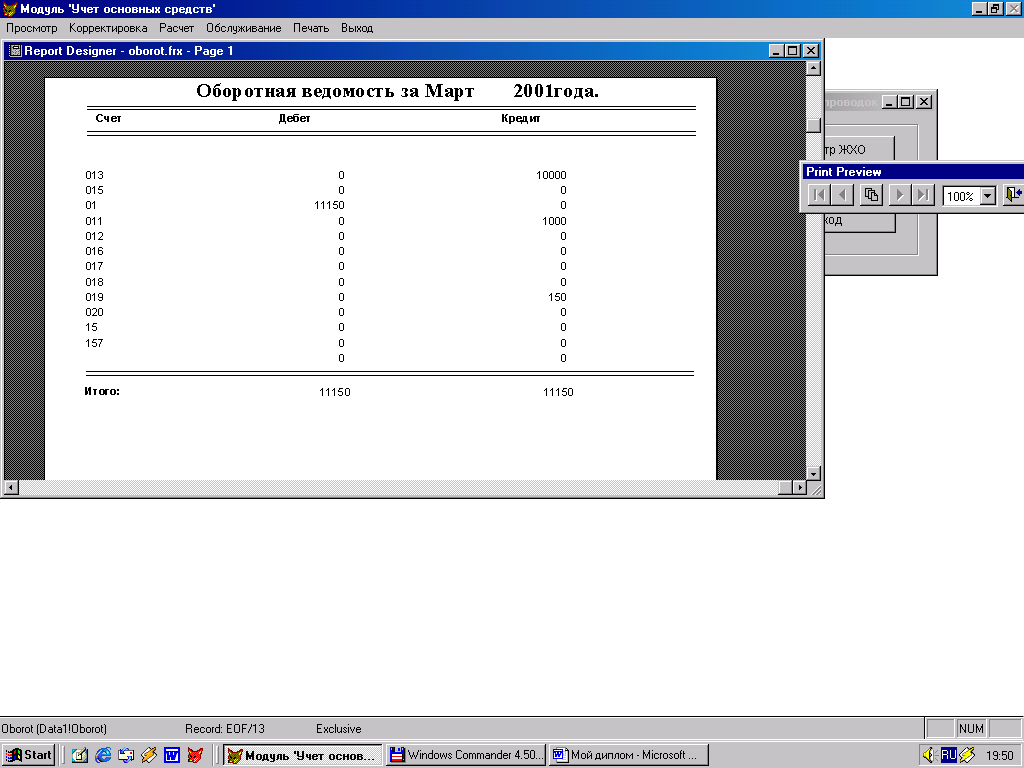This screenshot has height=768, width=1024.
Task: Close the preview with the door exit icon
Action: pyautogui.click(x=1013, y=195)
